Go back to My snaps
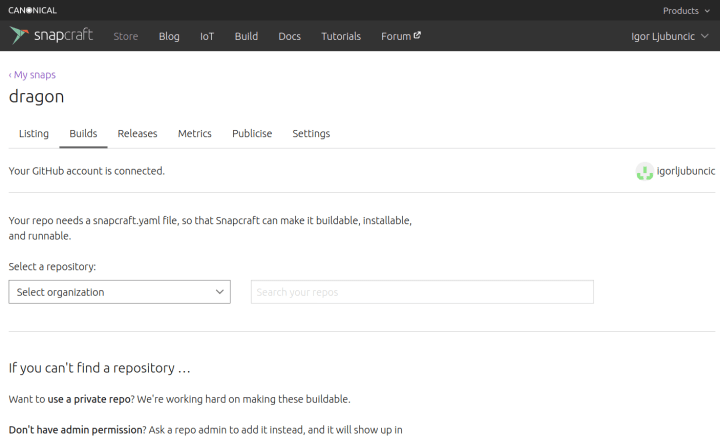This screenshot has width=720, height=436. click(x=32, y=75)
